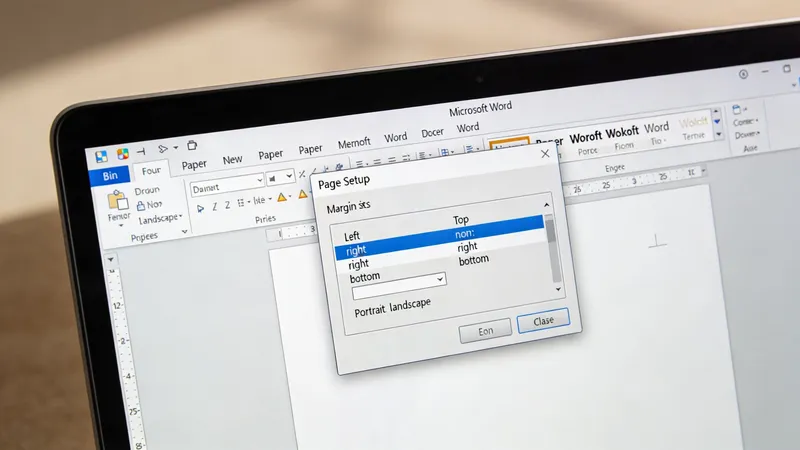Collapse the Margin section chevron
Viewport: 800px width, 450px height.
[546, 205]
